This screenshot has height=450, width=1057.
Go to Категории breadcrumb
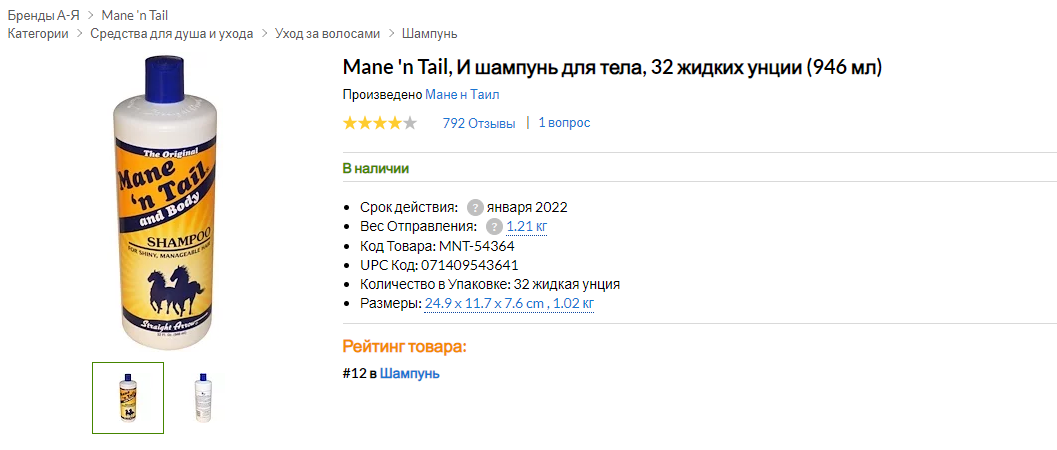tap(38, 33)
